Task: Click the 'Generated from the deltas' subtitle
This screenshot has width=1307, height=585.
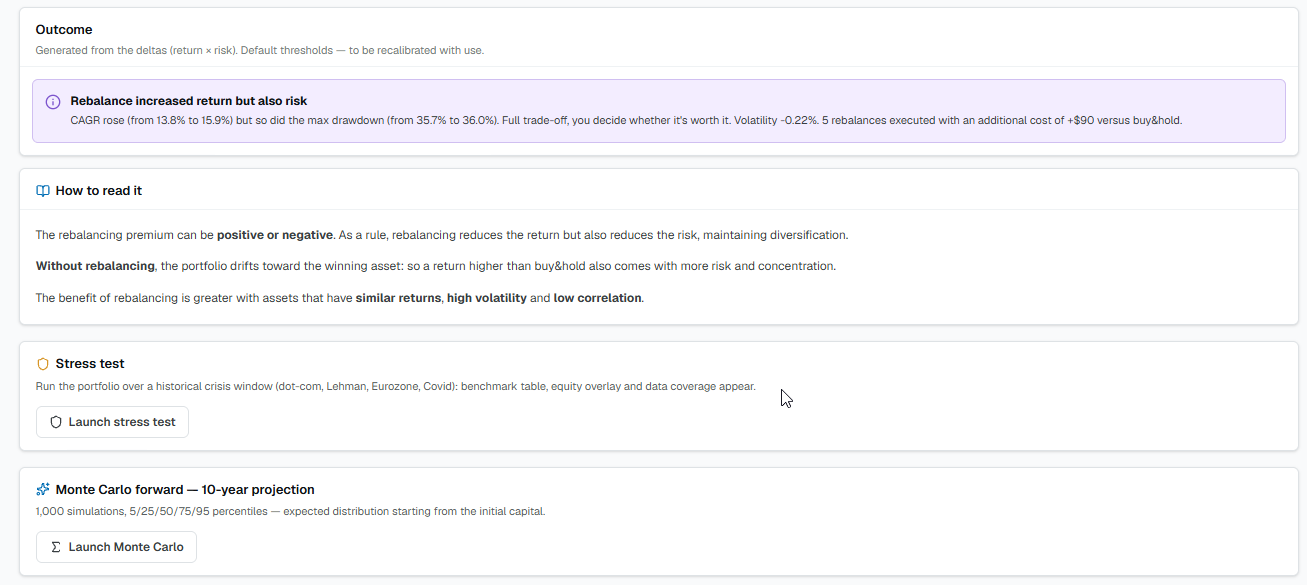Action: point(260,50)
